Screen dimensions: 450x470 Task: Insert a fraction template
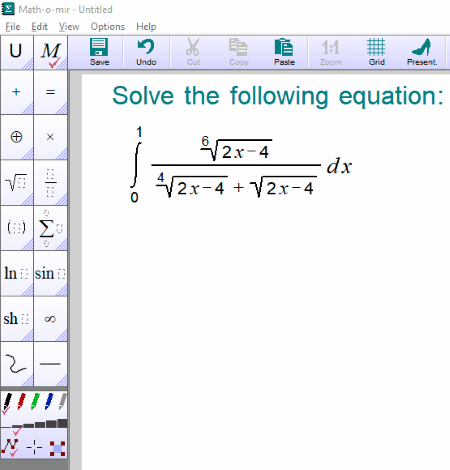tap(50, 182)
